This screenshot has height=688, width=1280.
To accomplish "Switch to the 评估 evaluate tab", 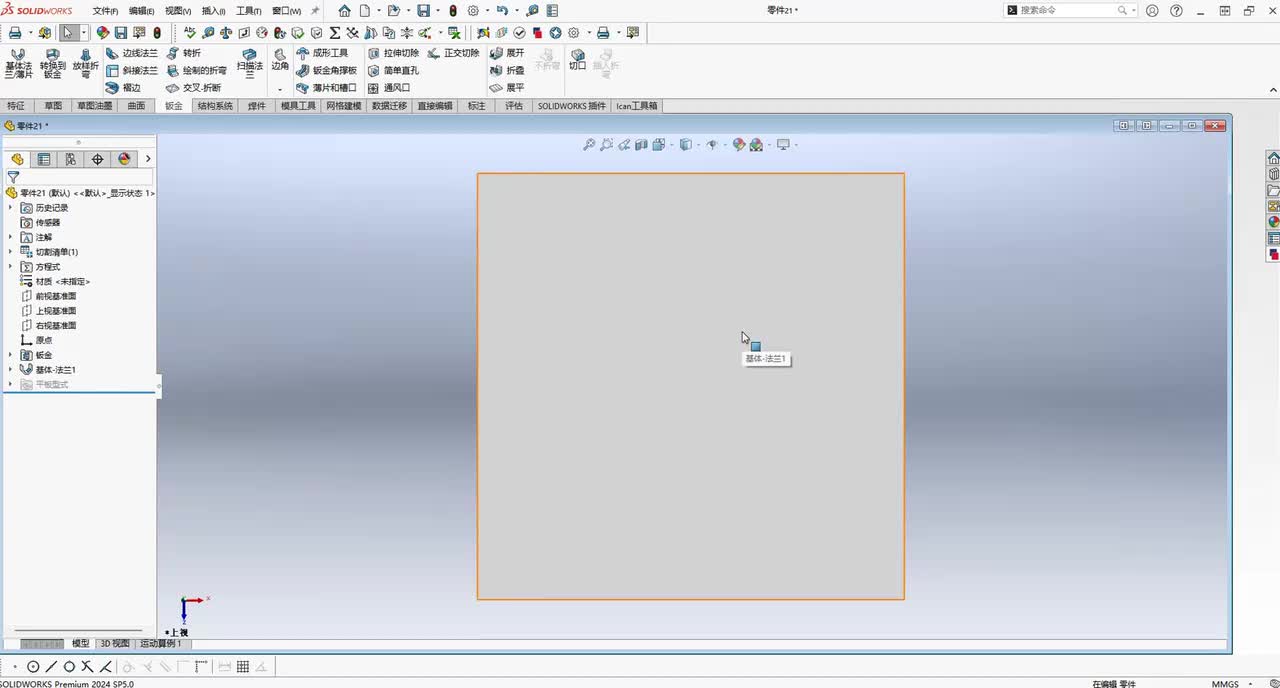I will [514, 106].
